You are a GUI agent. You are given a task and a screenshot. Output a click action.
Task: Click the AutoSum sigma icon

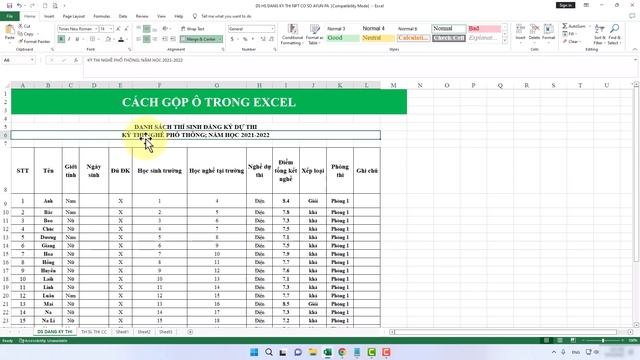(565, 26)
